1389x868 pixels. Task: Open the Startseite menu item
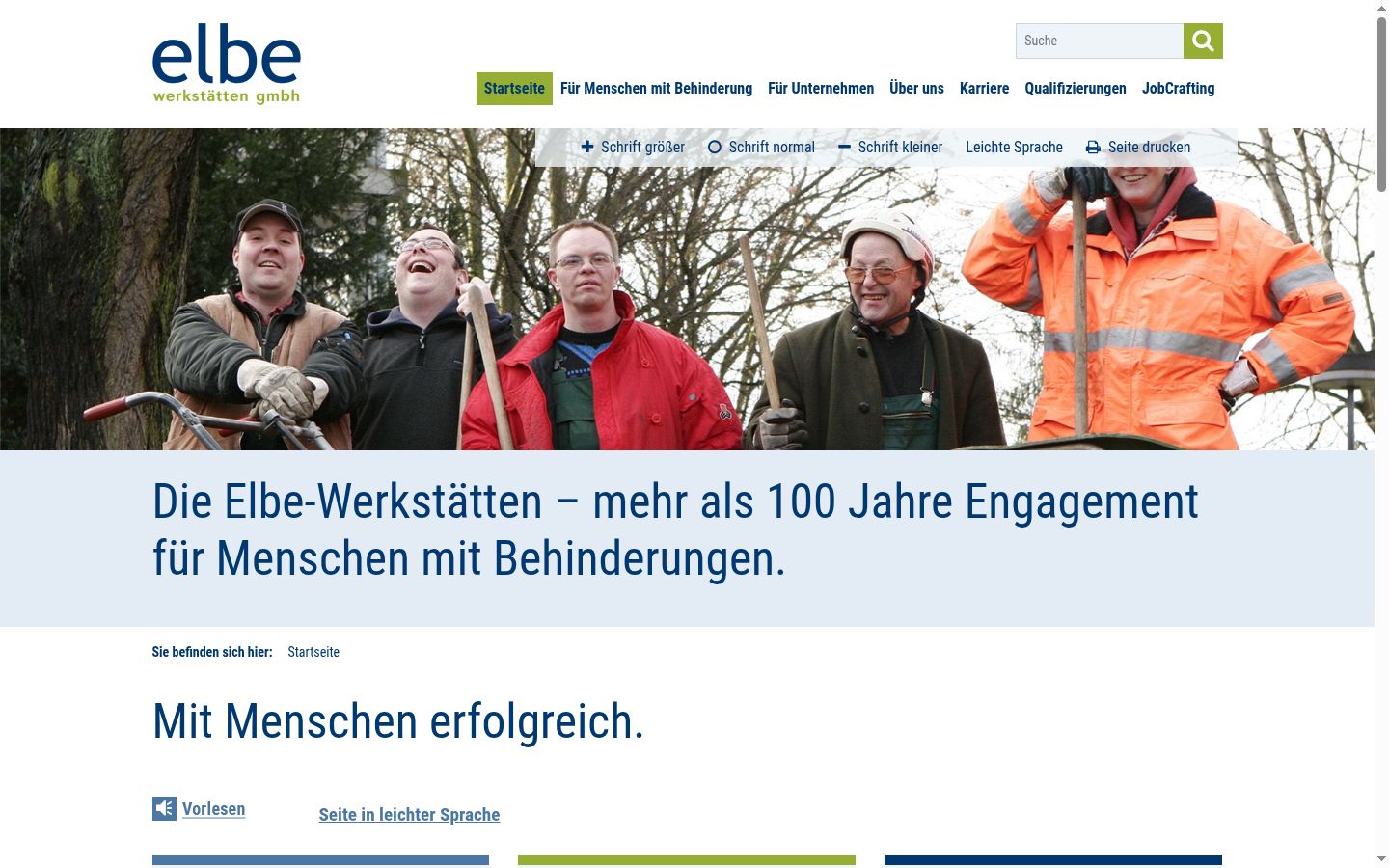point(514,89)
